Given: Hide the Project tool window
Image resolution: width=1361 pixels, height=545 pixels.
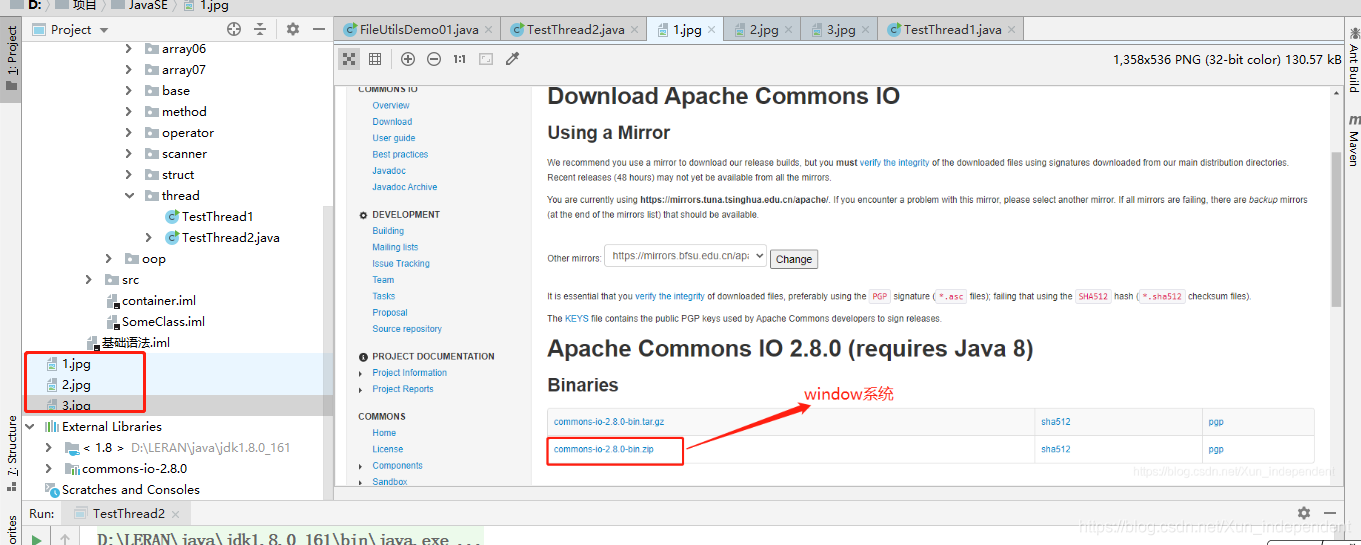Looking at the screenshot, I should (319, 29).
